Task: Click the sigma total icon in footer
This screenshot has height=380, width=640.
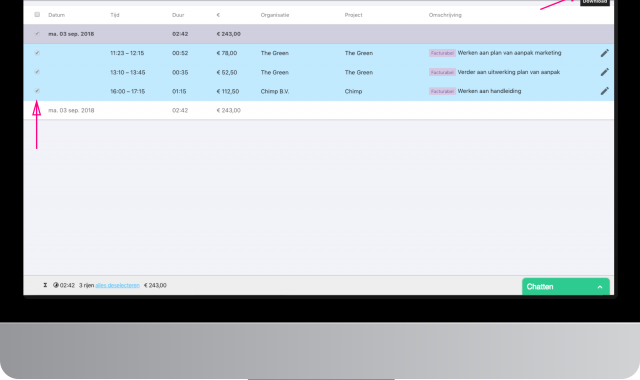Action: click(45, 285)
